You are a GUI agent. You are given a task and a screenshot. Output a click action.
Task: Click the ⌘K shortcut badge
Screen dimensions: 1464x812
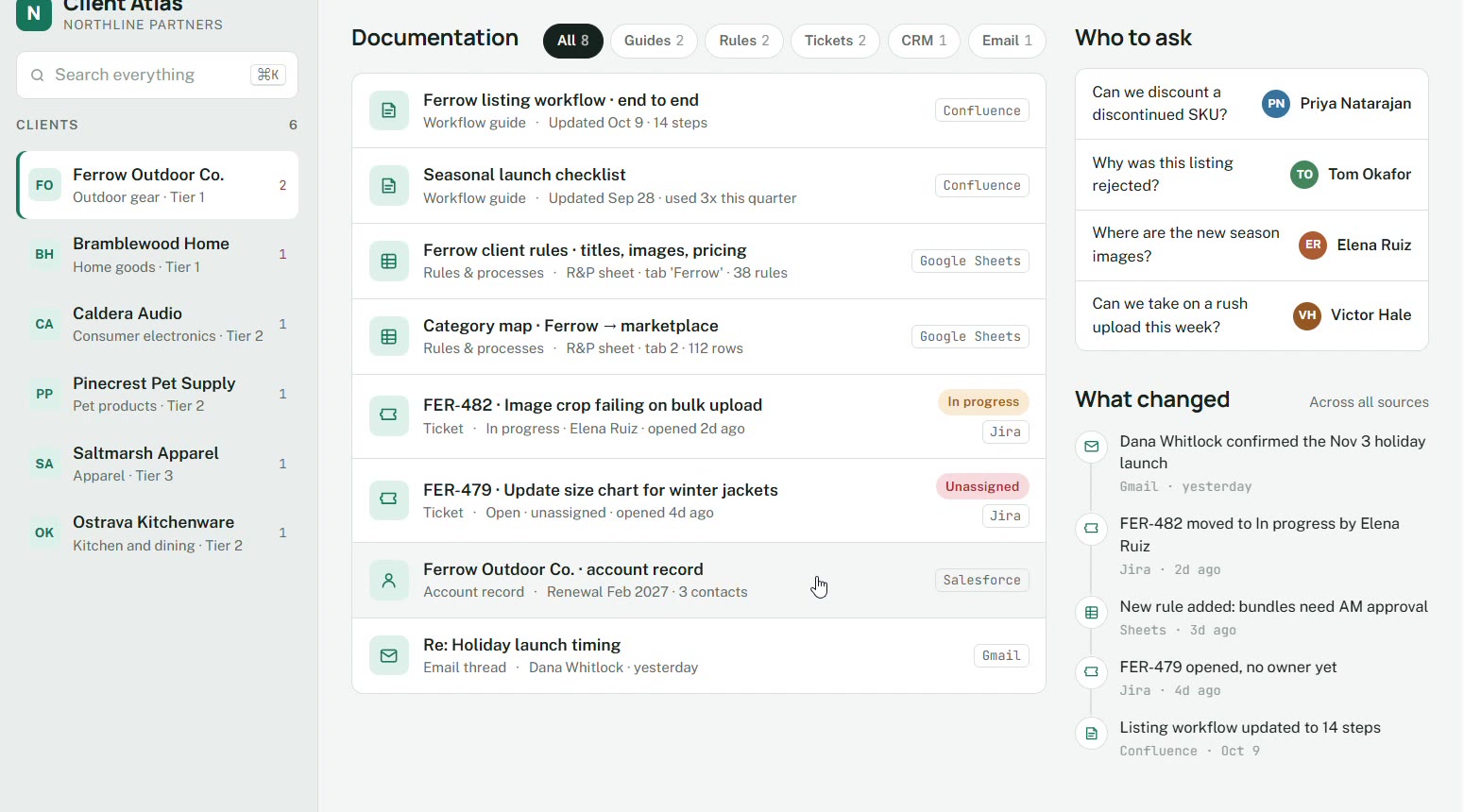[x=268, y=76]
